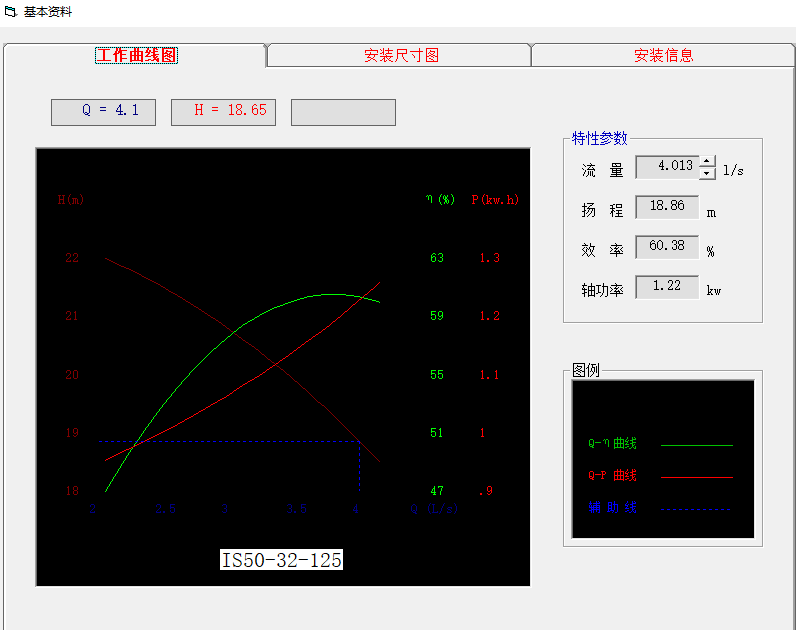Click the Q-η 曲线 legend entry
796x630 pixels.
point(612,443)
